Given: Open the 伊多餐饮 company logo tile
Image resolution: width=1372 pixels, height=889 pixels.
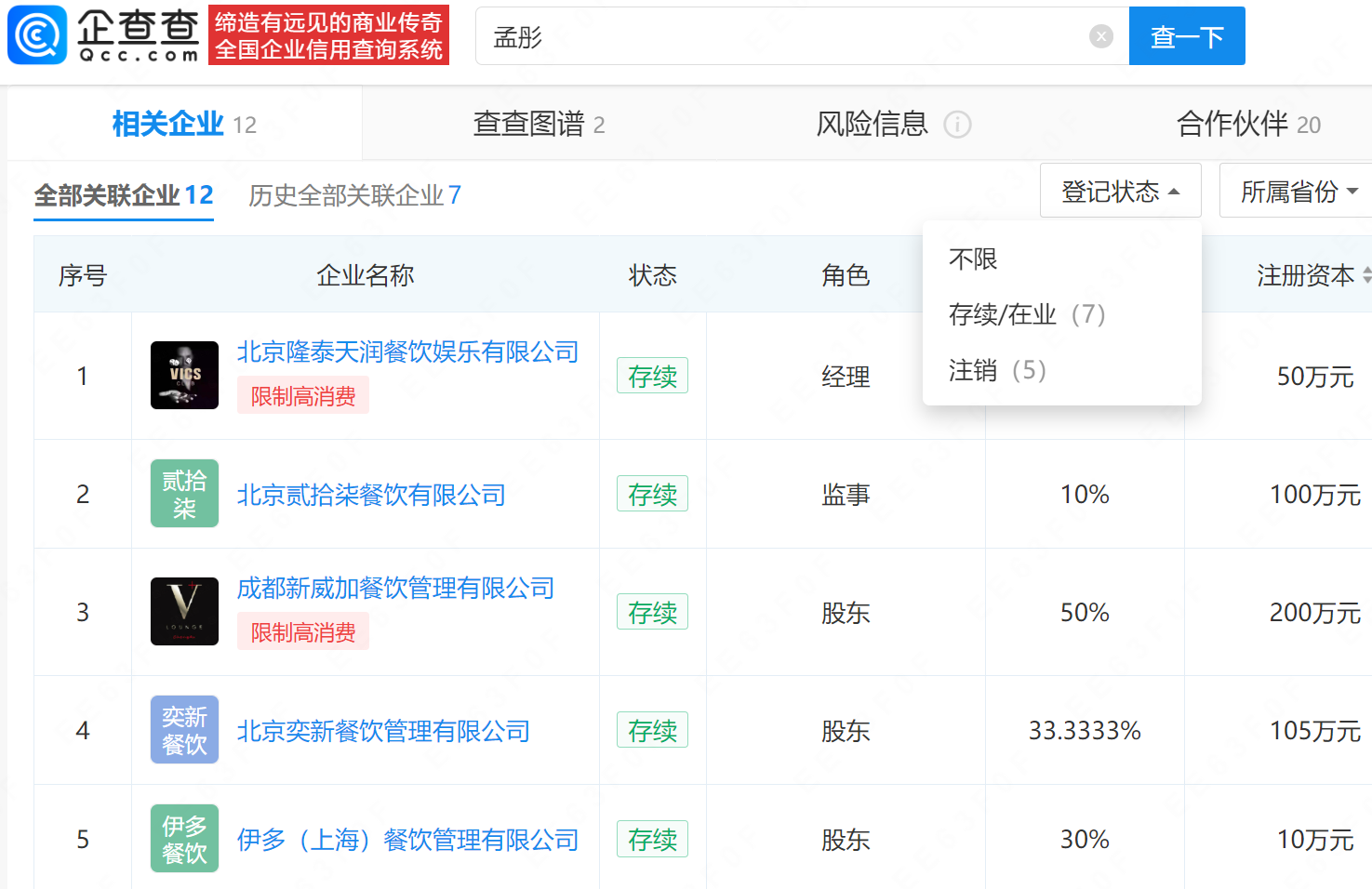Looking at the screenshot, I should click(x=184, y=838).
